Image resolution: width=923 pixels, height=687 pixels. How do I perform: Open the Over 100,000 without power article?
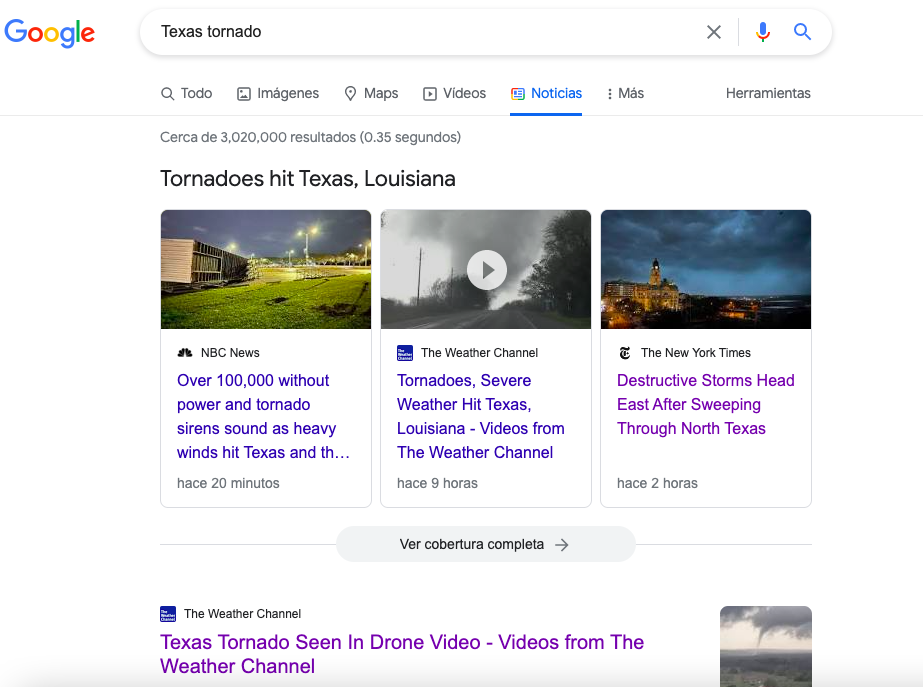click(264, 416)
